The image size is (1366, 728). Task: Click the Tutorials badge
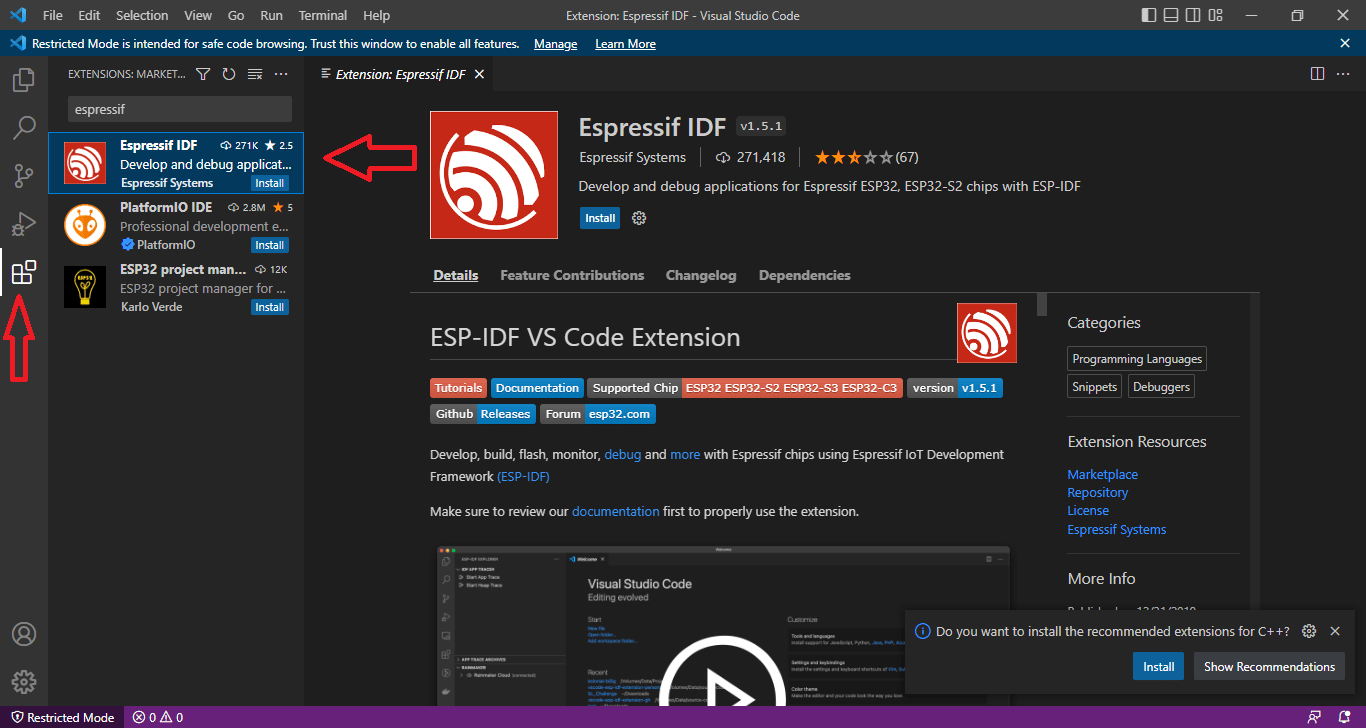(459, 388)
